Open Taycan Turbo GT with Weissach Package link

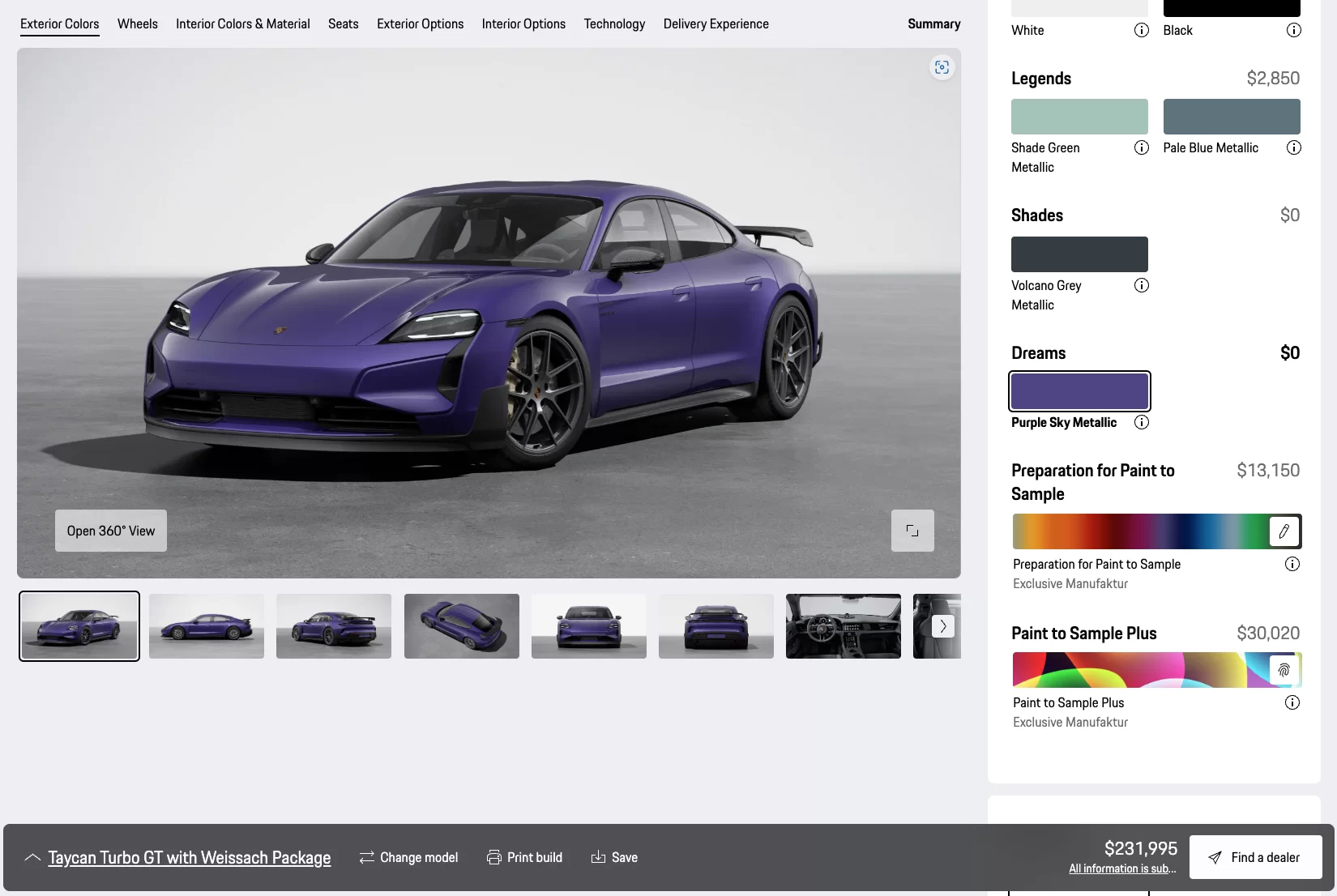pyautogui.click(x=190, y=857)
